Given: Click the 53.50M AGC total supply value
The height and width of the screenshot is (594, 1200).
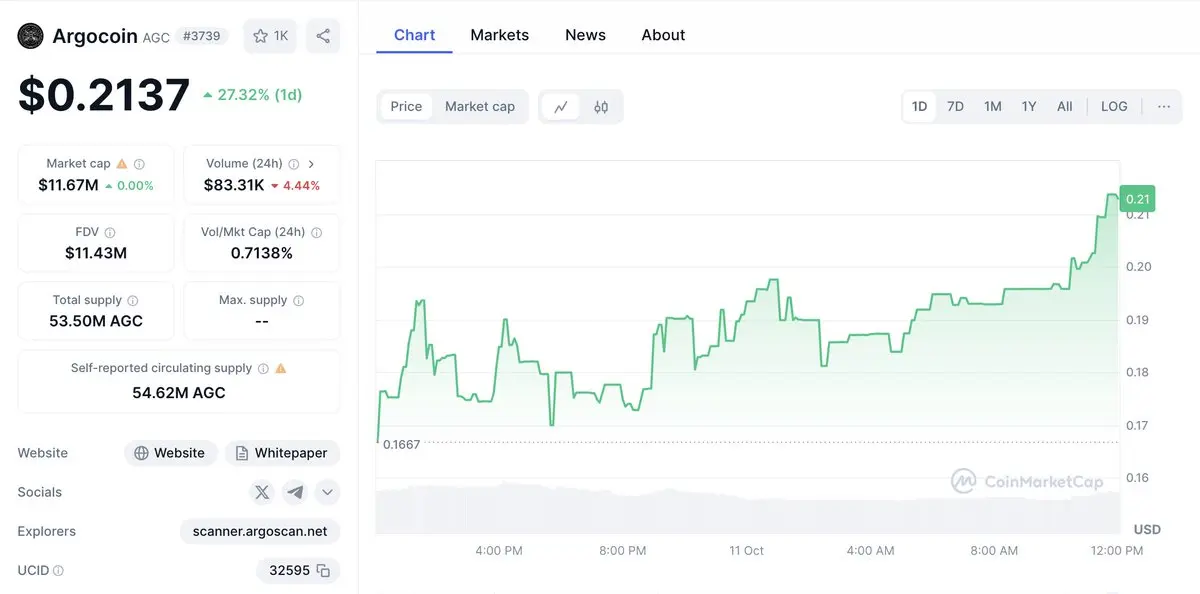Looking at the screenshot, I should [96, 321].
